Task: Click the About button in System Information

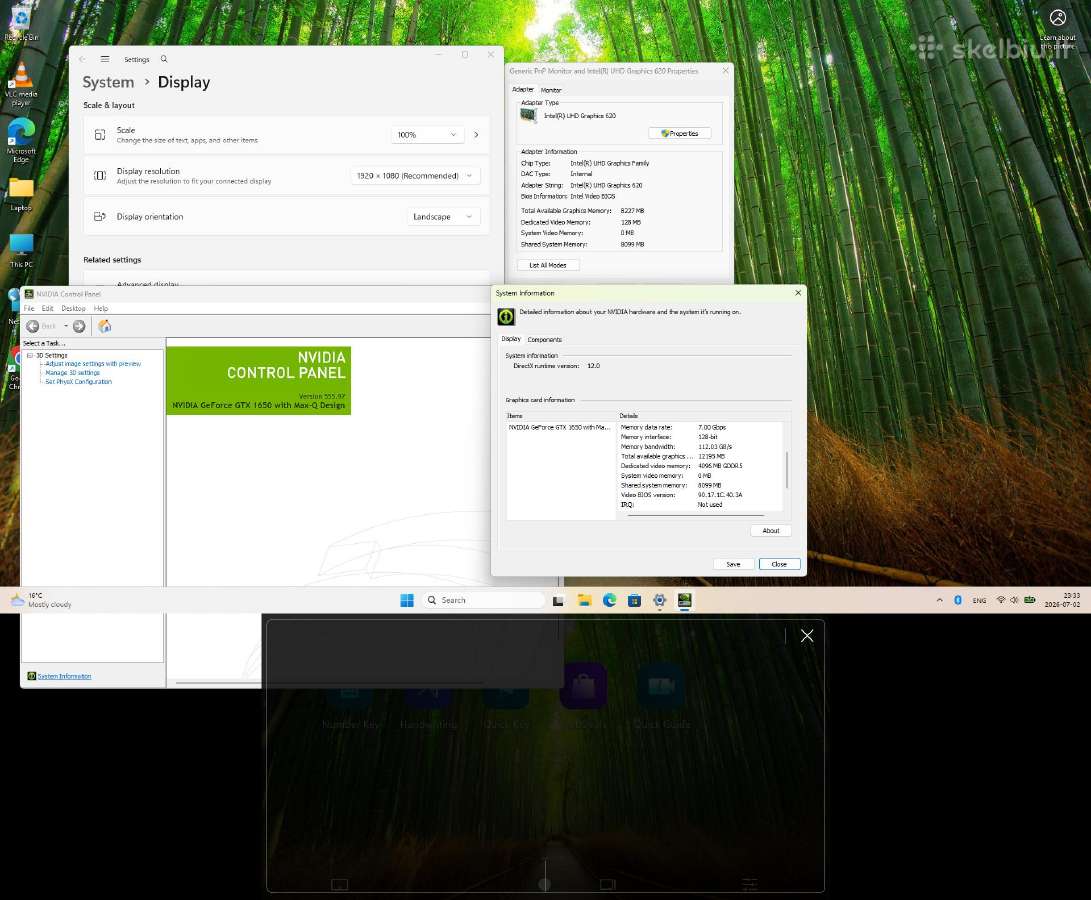Action: 771,530
